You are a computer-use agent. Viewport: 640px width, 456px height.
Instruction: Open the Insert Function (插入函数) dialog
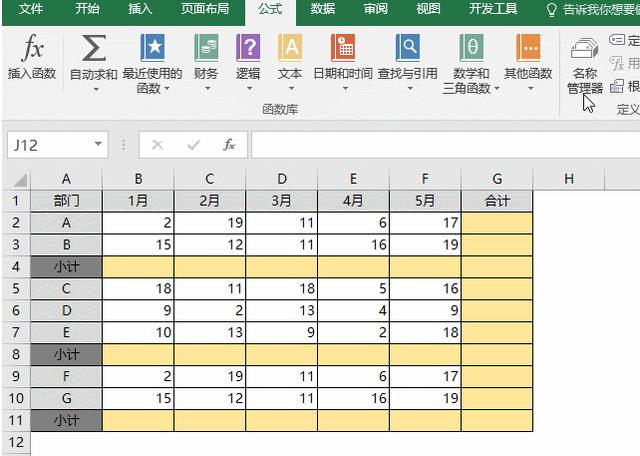32,56
